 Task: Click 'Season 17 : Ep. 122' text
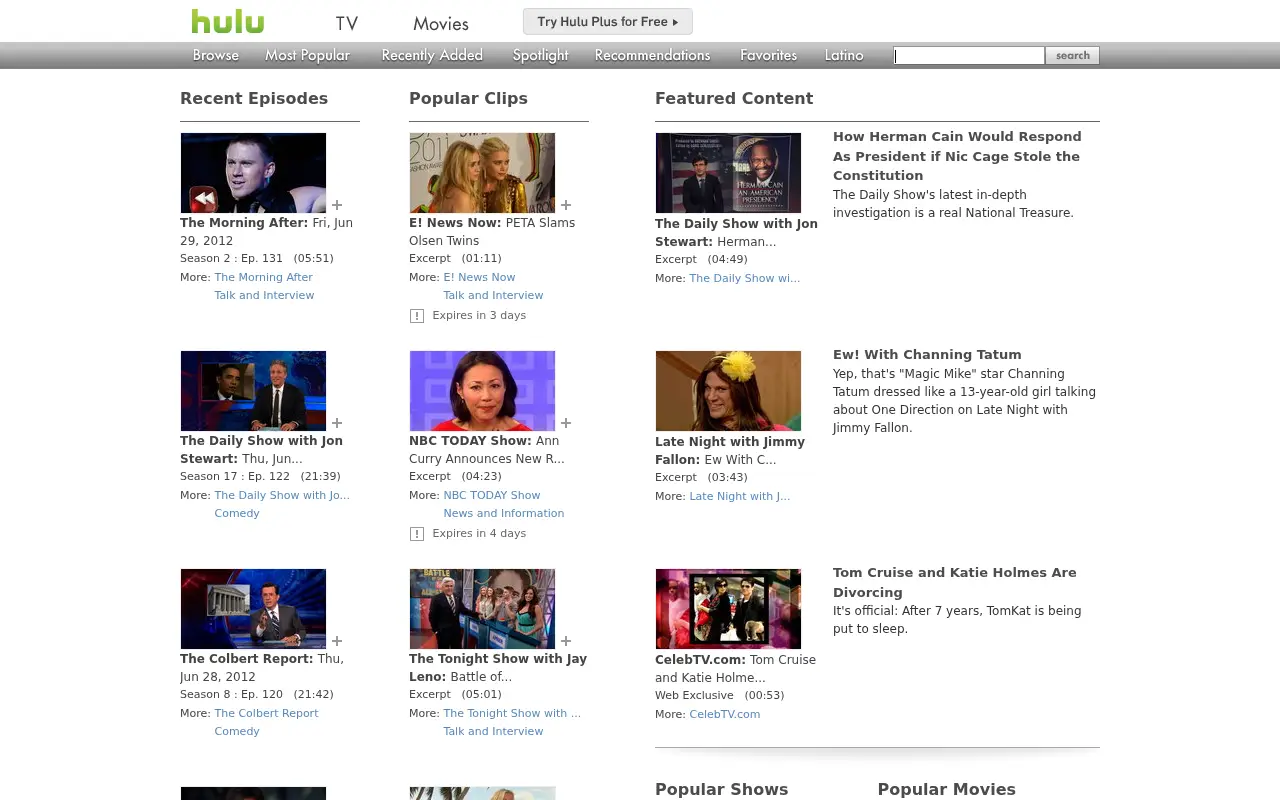click(x=235, y=476)
